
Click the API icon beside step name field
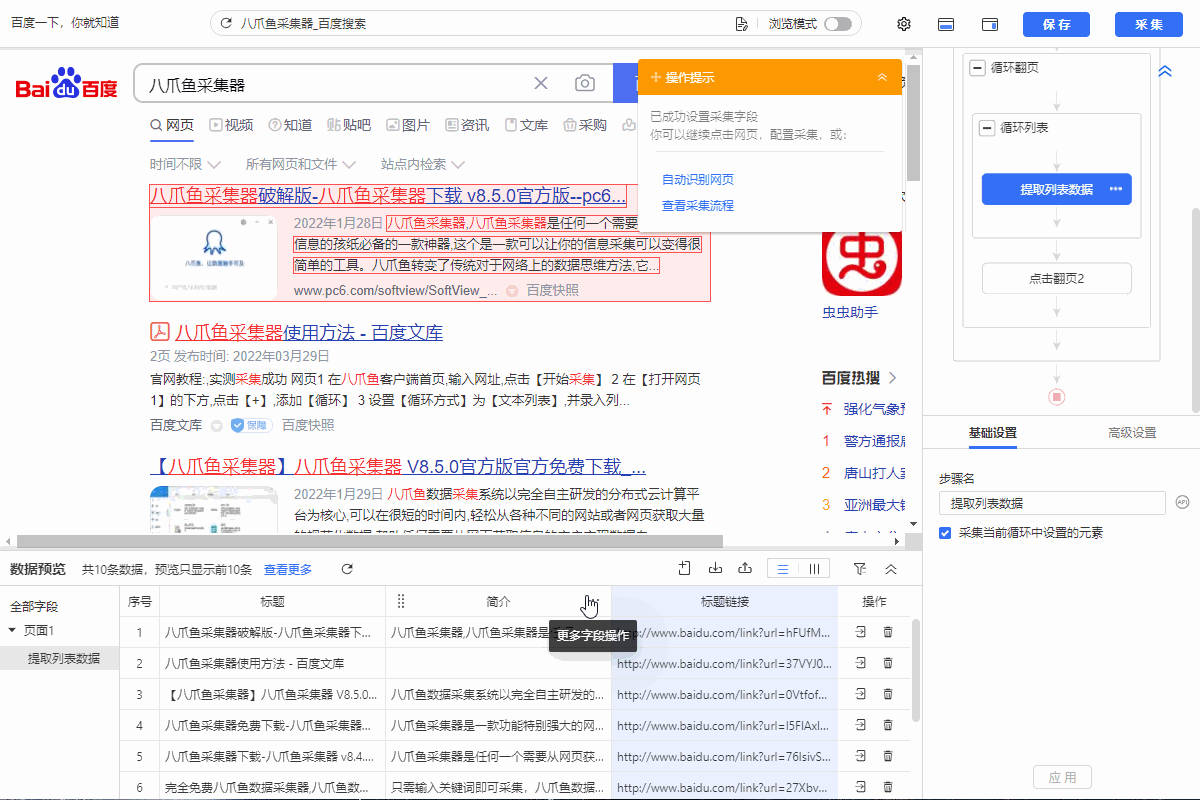tap(1182, 502)
